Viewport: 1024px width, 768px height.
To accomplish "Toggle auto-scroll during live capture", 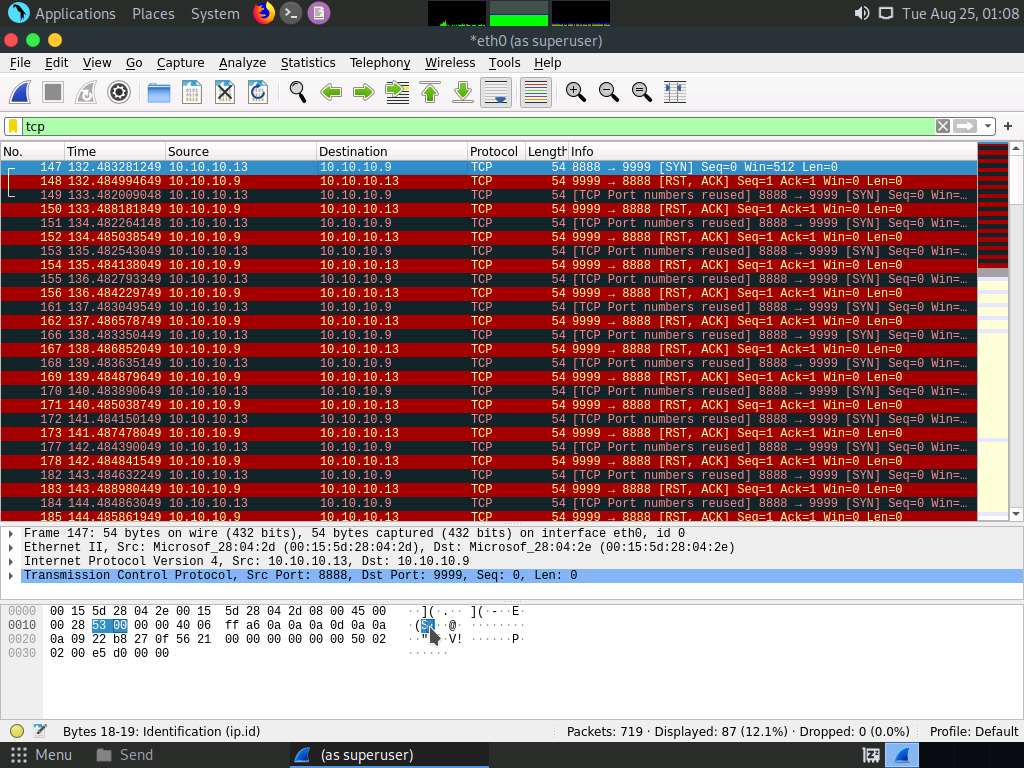I will [x=496, y=92].
